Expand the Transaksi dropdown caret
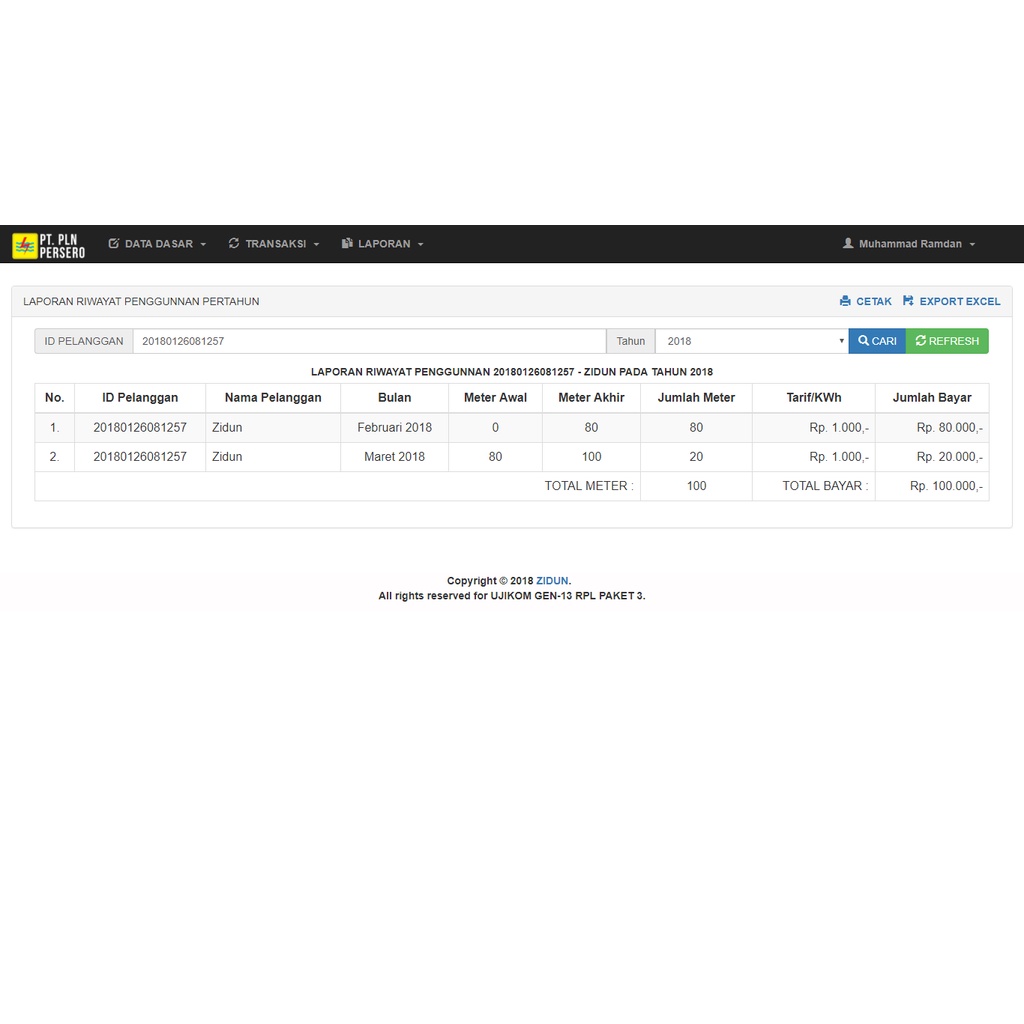 tap(317, 244)
